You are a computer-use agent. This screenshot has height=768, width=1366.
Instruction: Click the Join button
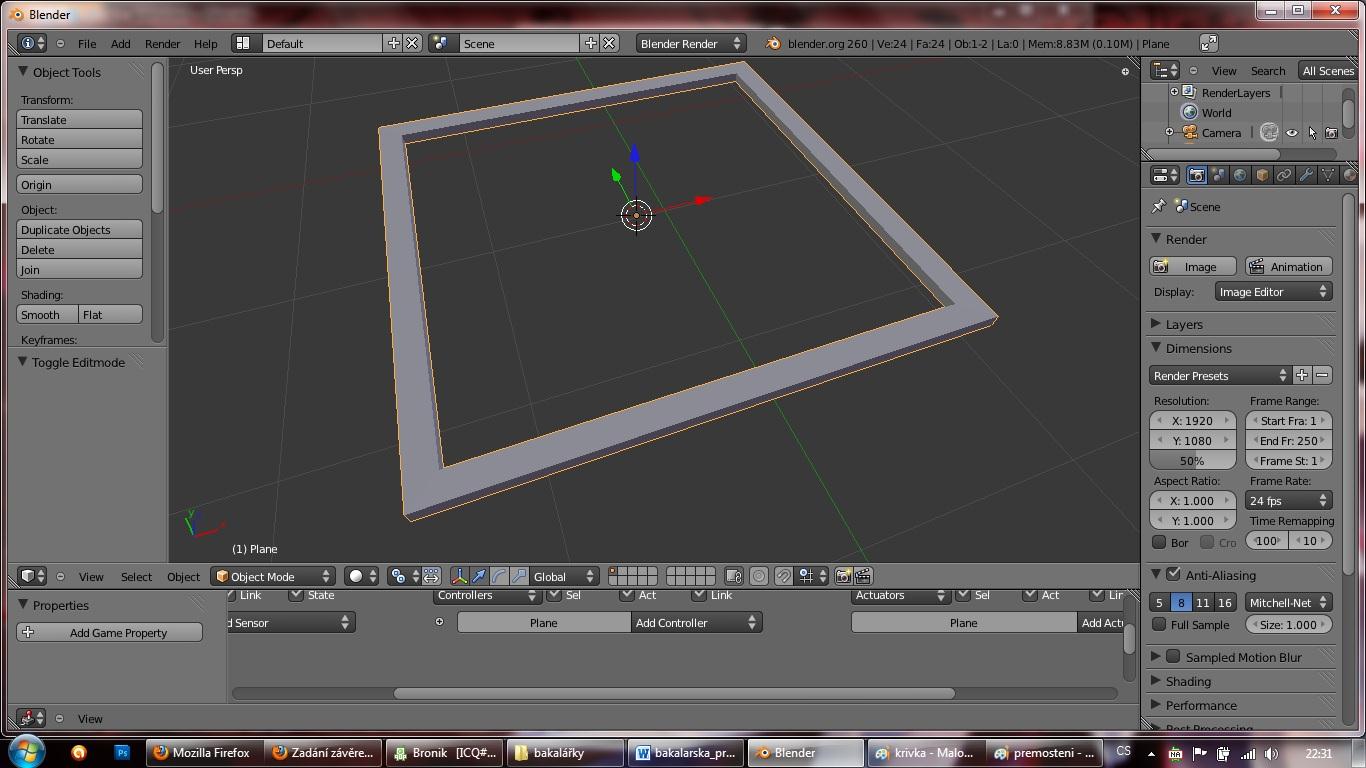point(80,269)
